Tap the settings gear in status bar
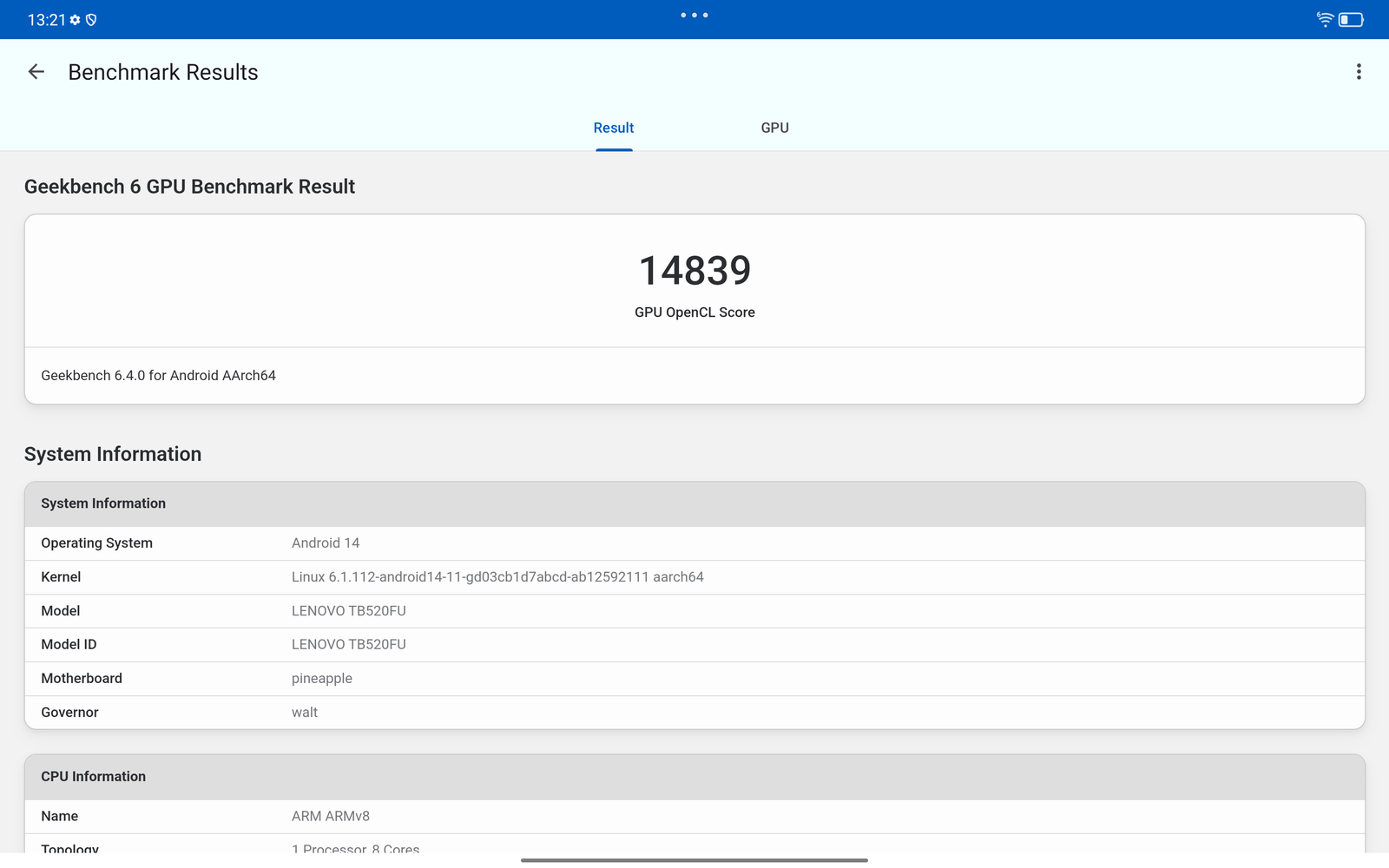1389x868 pixels. [76, 20]
